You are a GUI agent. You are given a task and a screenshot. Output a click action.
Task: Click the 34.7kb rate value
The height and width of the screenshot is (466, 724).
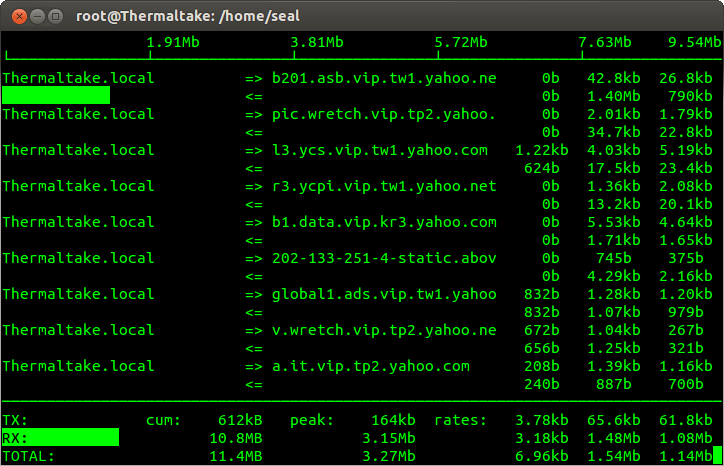[x=614, y=133]
